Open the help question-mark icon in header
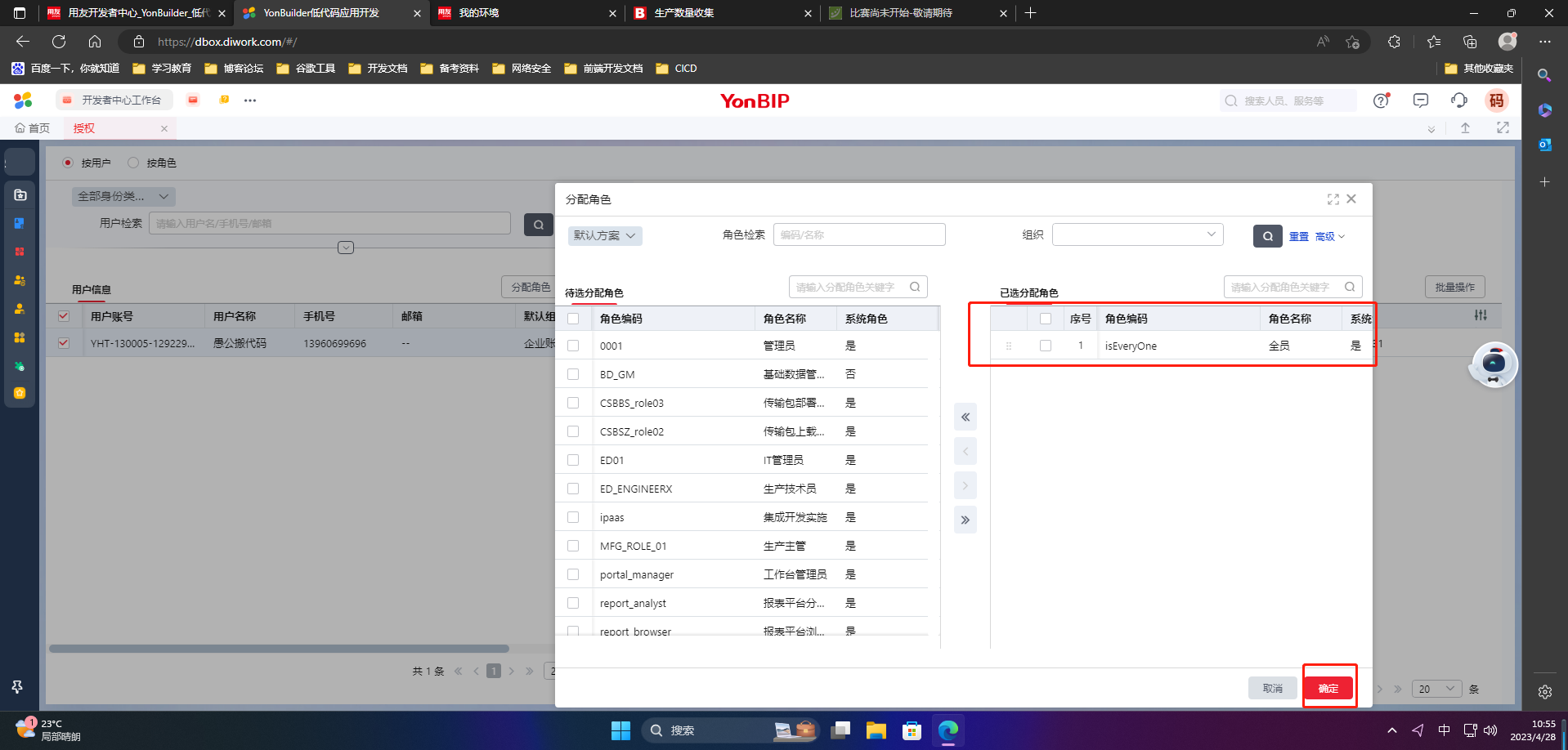 point(1382,100)
